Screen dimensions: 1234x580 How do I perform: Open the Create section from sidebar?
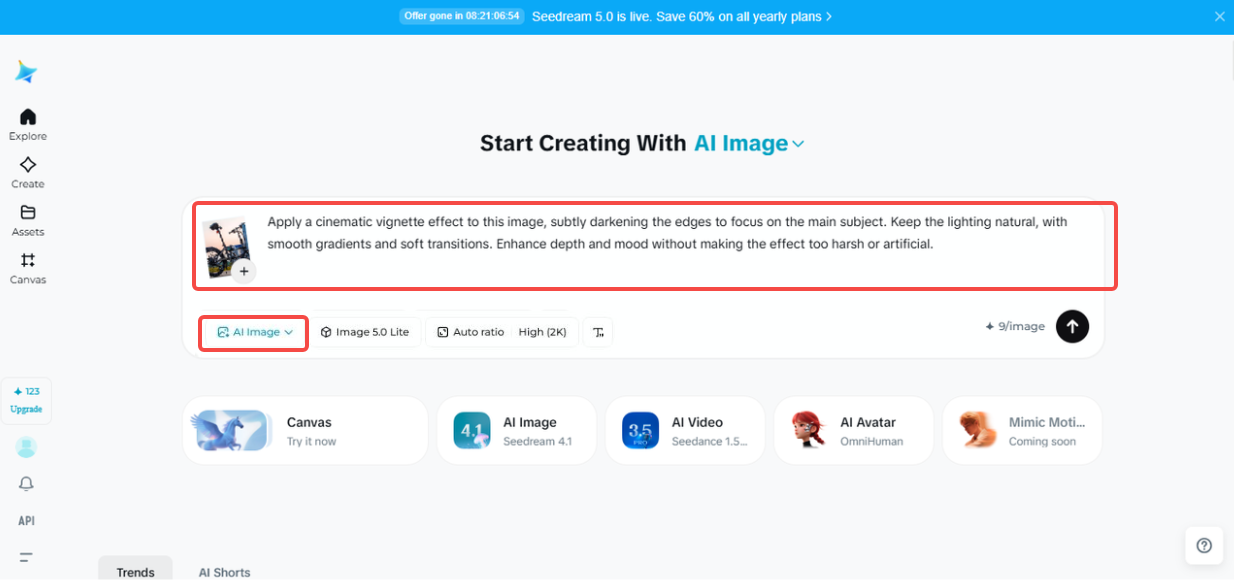[27, 167]
